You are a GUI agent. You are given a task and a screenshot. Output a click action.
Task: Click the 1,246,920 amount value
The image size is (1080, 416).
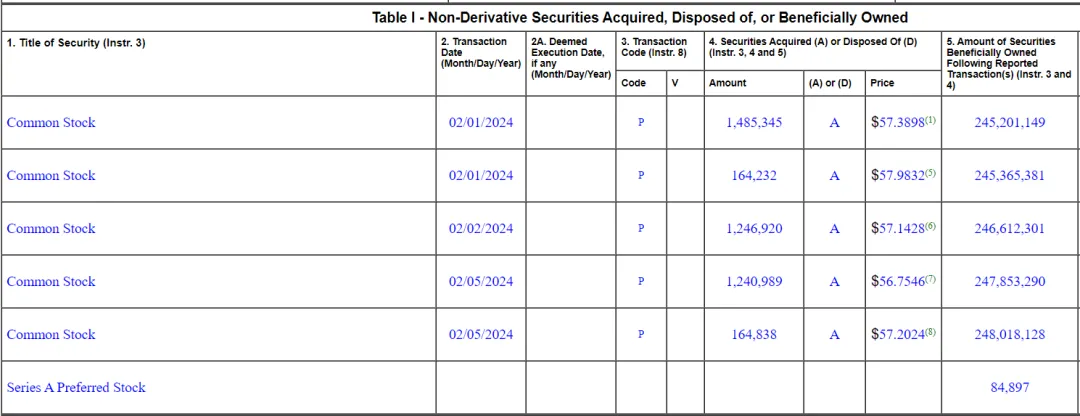click(754, 229)
